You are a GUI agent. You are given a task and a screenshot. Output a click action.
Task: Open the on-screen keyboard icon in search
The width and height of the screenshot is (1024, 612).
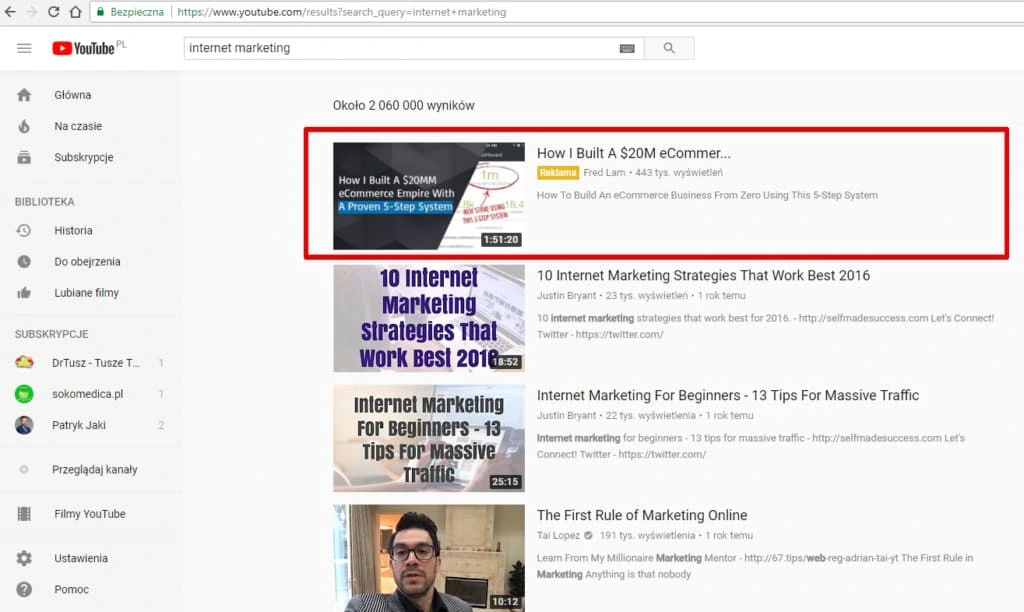628,47
